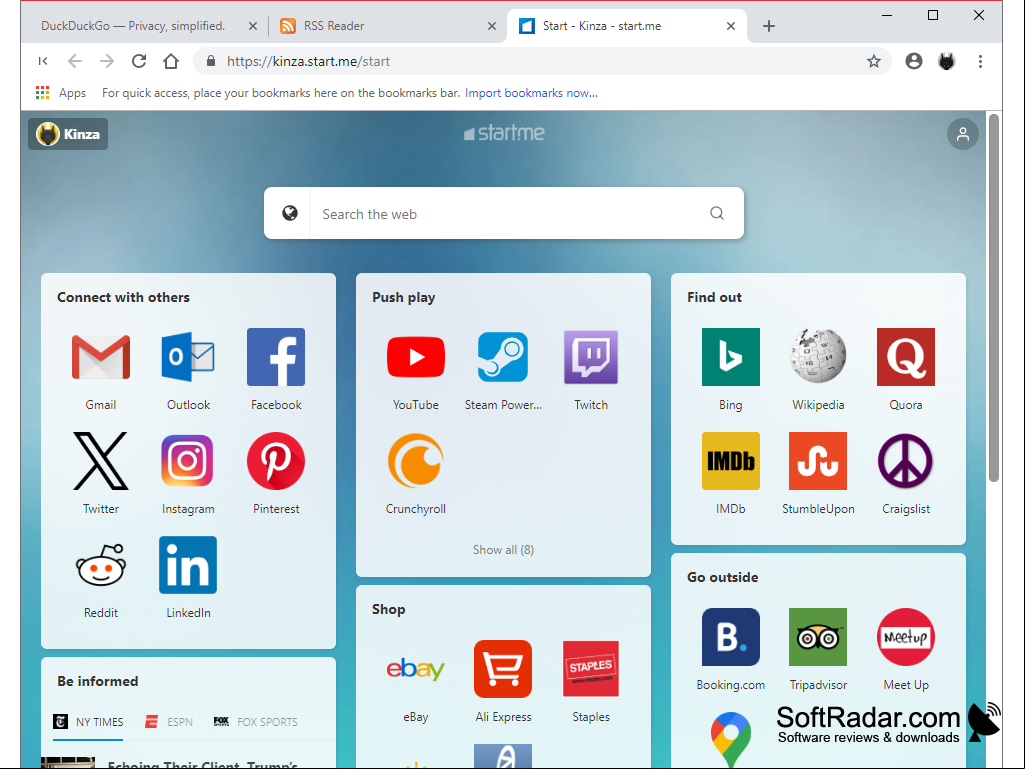Open the start.me user account icon
Viewport: 1025px width, 769px height.
pos(962,134)
